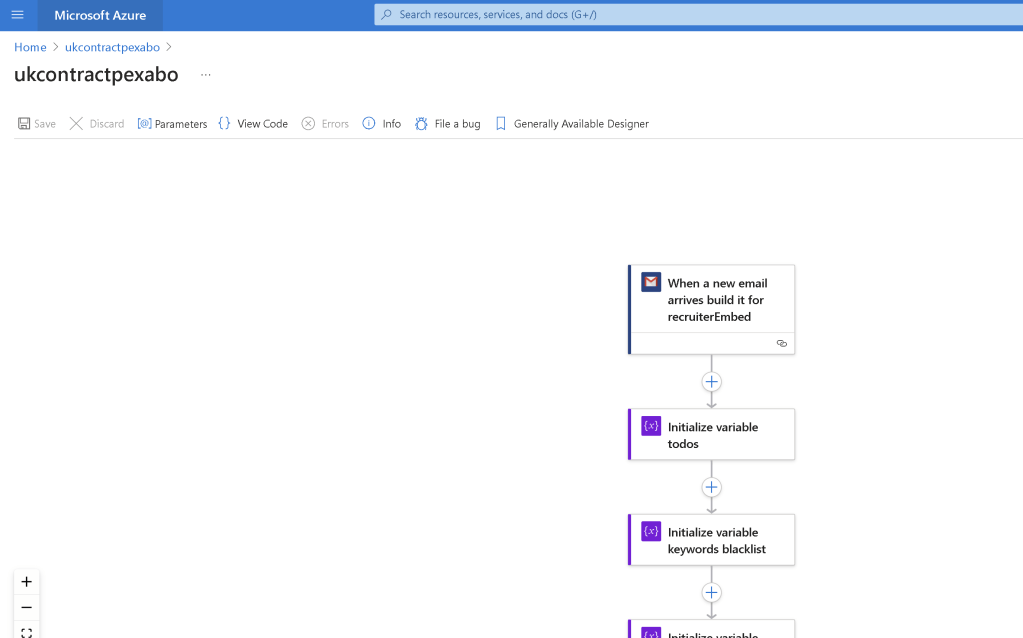The width and height of the screenshot is (1023, 638).
Task: Open the Azure portal hamburger menu
Action: [x=18, y=15]
